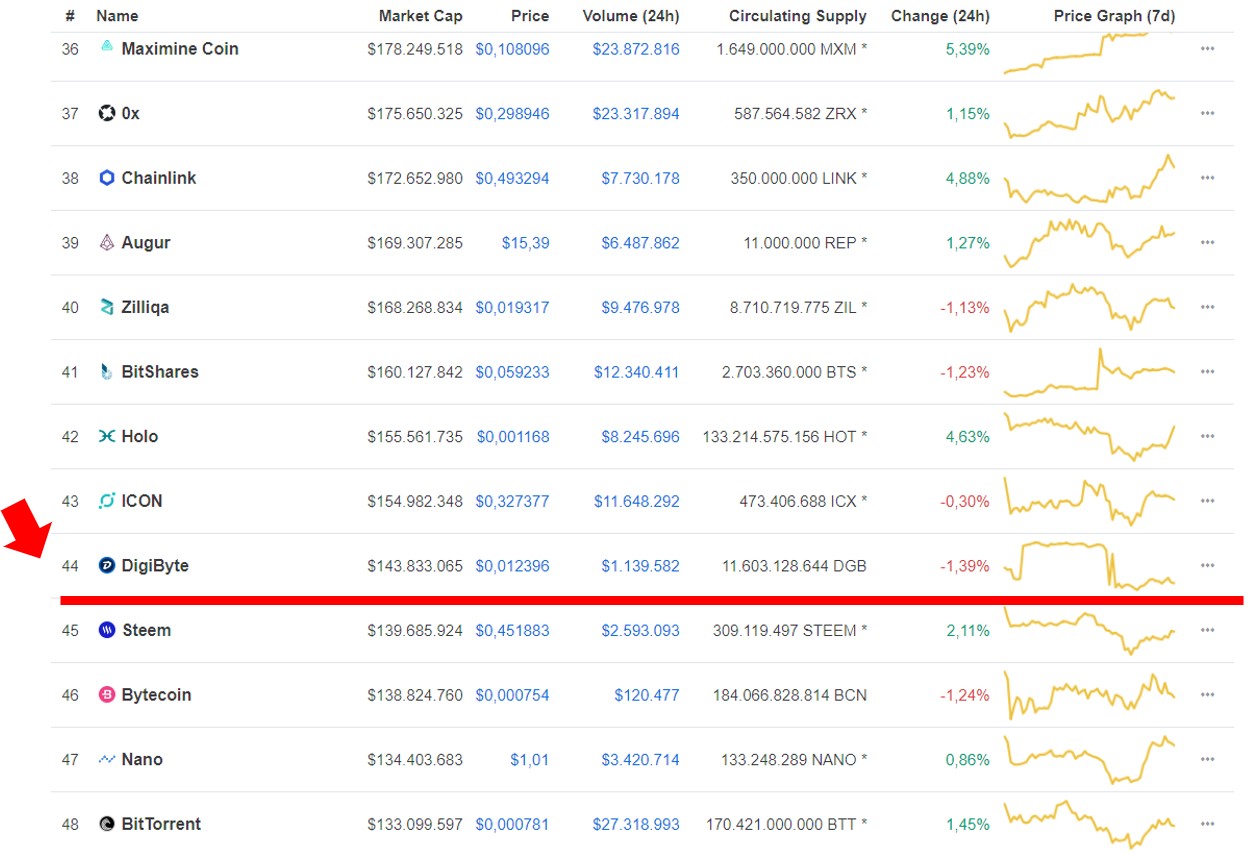The width and height of the screenshot is (1249, 855).
Task: Click the ICON coin logo icon
Action: (x=107, y=501)
